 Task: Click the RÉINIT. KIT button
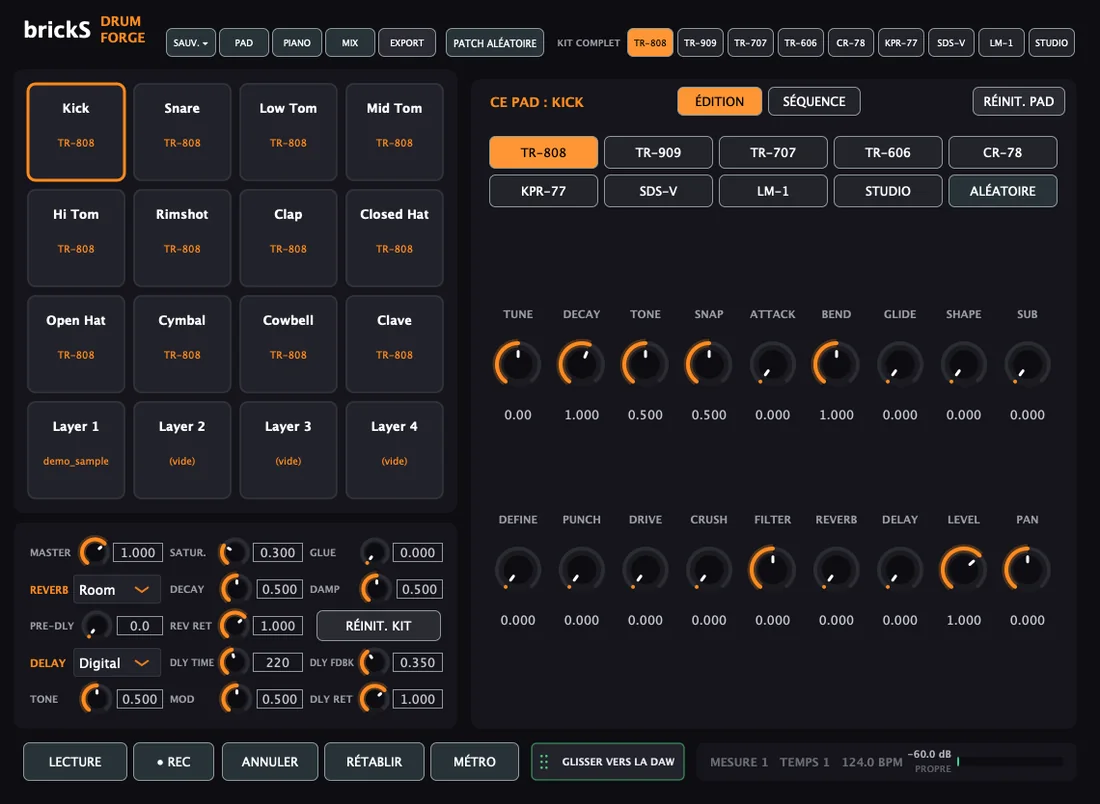tap(378, 626)
